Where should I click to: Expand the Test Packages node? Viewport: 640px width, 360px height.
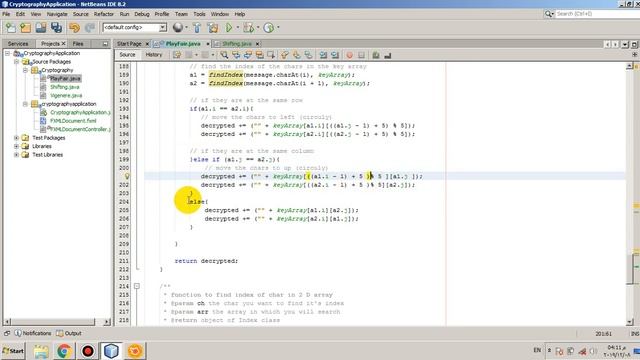[16, 138]
